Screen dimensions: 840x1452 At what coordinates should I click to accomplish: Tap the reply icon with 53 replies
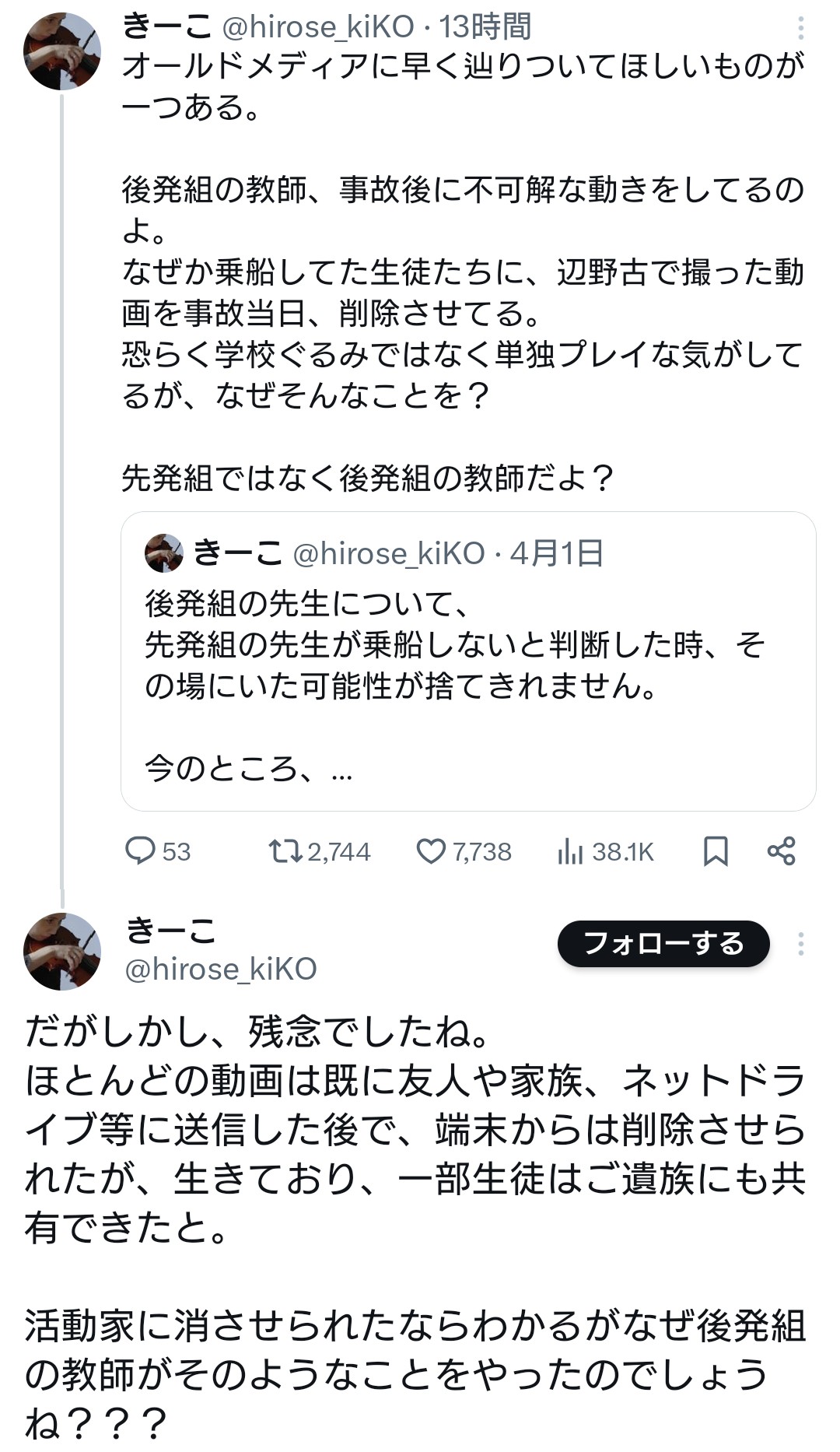point(141,851)
